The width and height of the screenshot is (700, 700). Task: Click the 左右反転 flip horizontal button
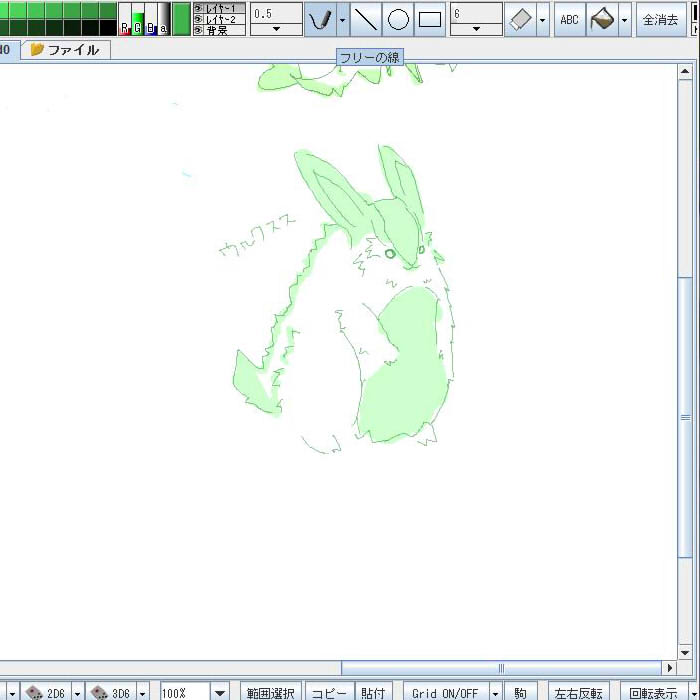click(579, 693)
